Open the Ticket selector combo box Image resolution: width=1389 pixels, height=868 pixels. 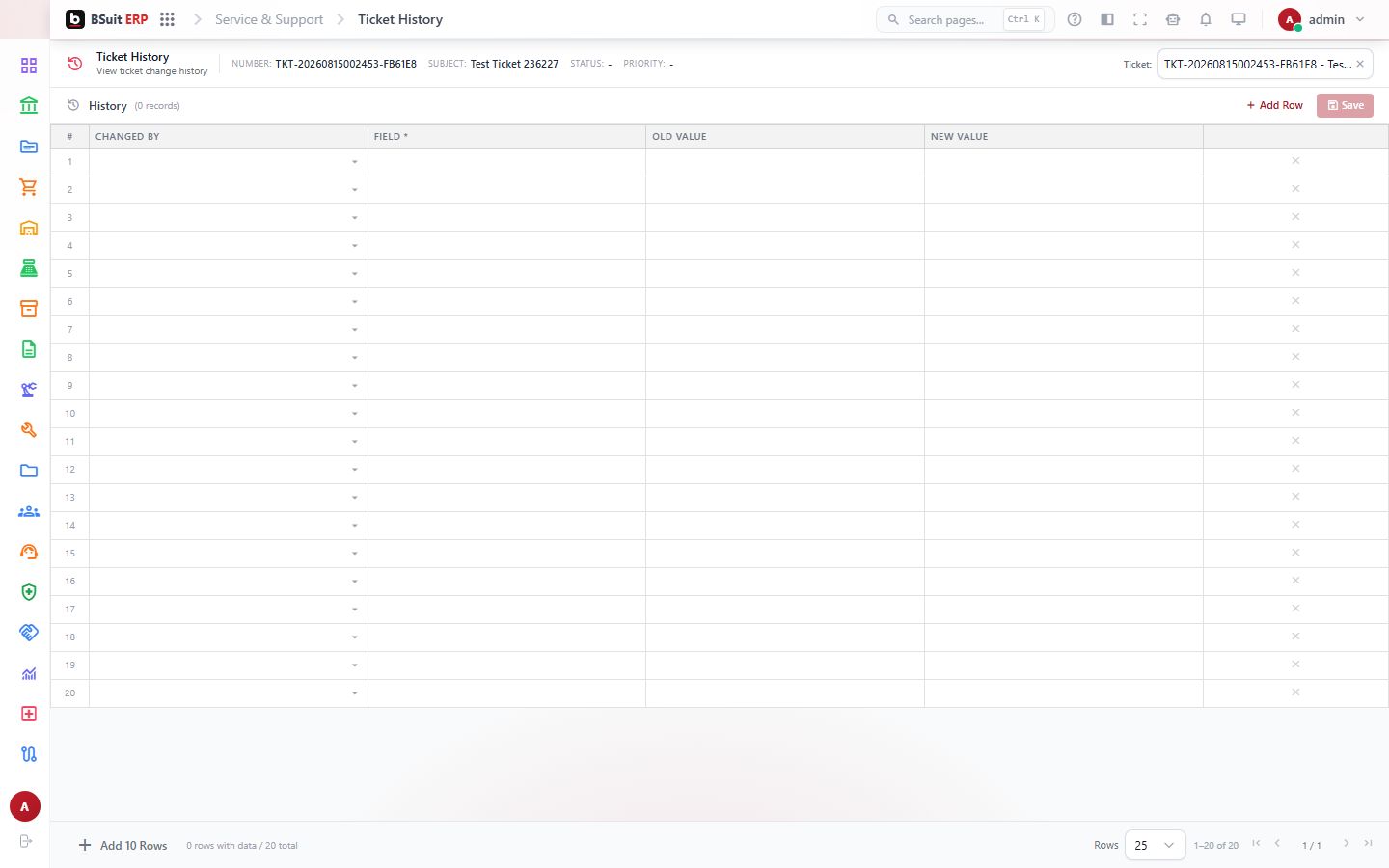pos(1265,64)
